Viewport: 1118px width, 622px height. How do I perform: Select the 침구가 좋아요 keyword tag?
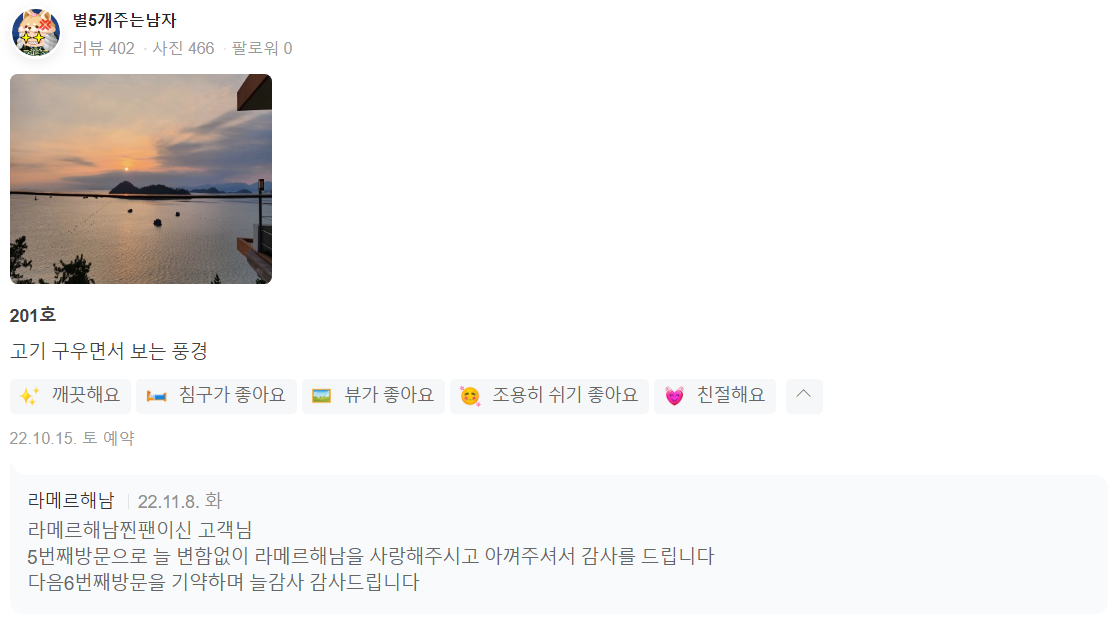tap(216, 396)
